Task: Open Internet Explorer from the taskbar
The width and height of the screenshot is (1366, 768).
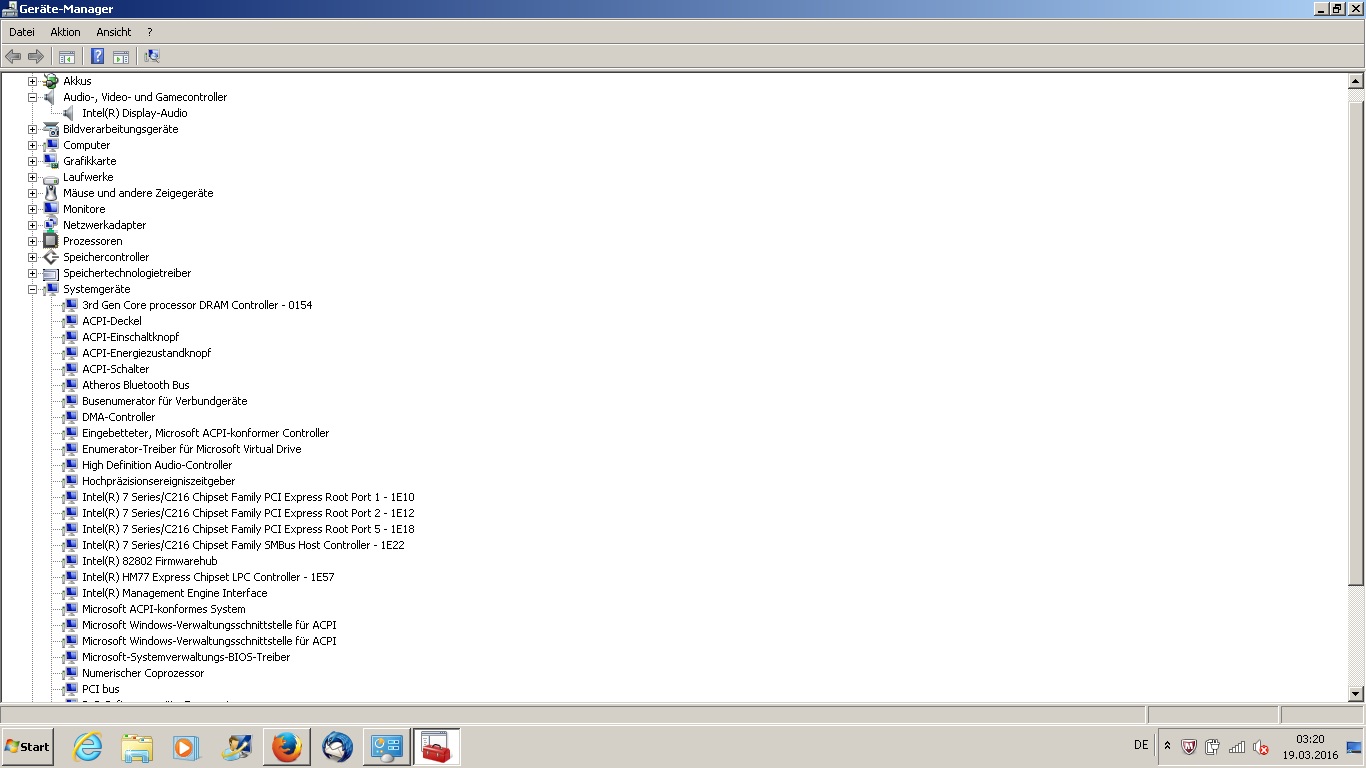Action: click(88, 747)
